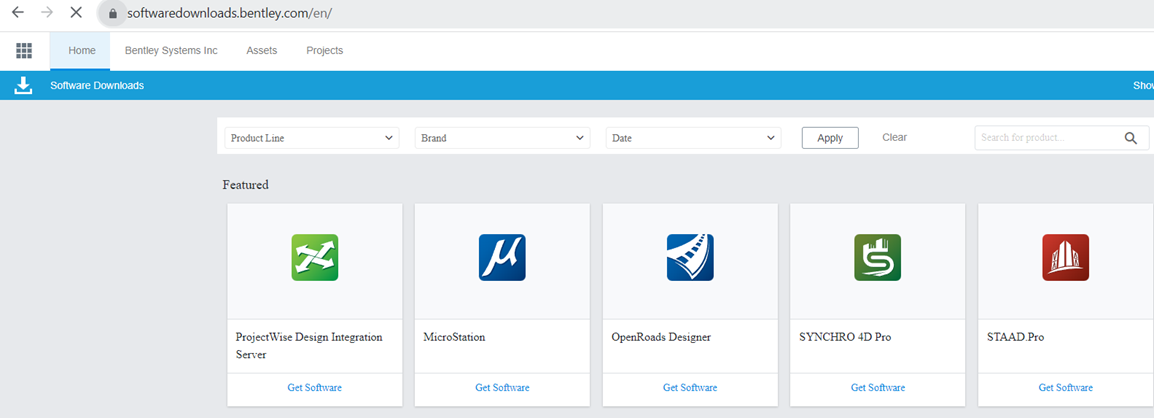Click the Clear filters link
The height and width of the screenshot is (418, 1154).
(895, 137)
